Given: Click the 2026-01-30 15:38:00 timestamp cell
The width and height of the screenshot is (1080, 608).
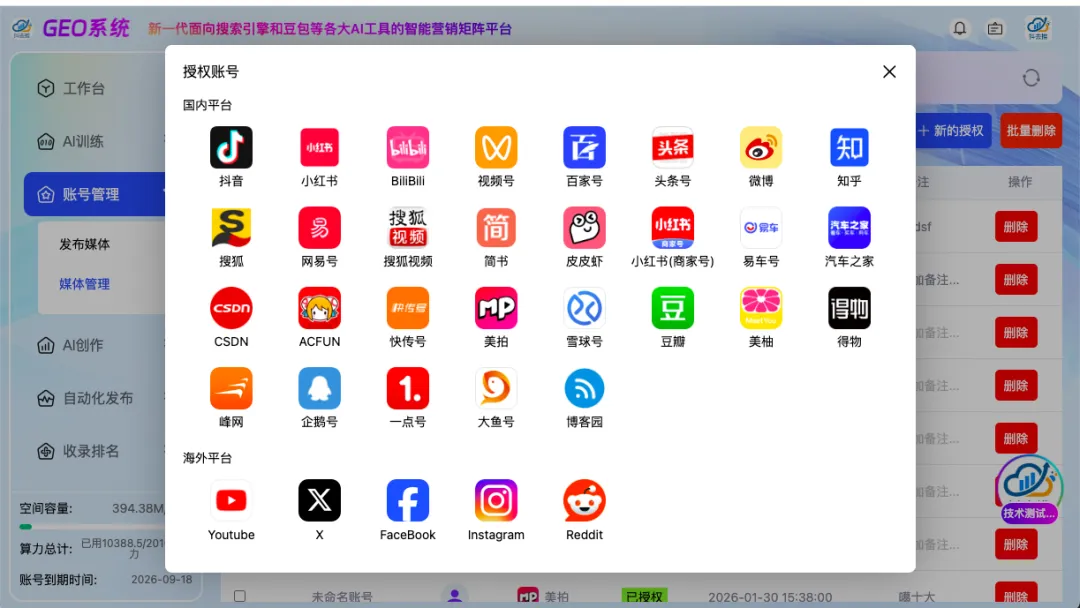Looking at the screenshot, I should [770, 597].
